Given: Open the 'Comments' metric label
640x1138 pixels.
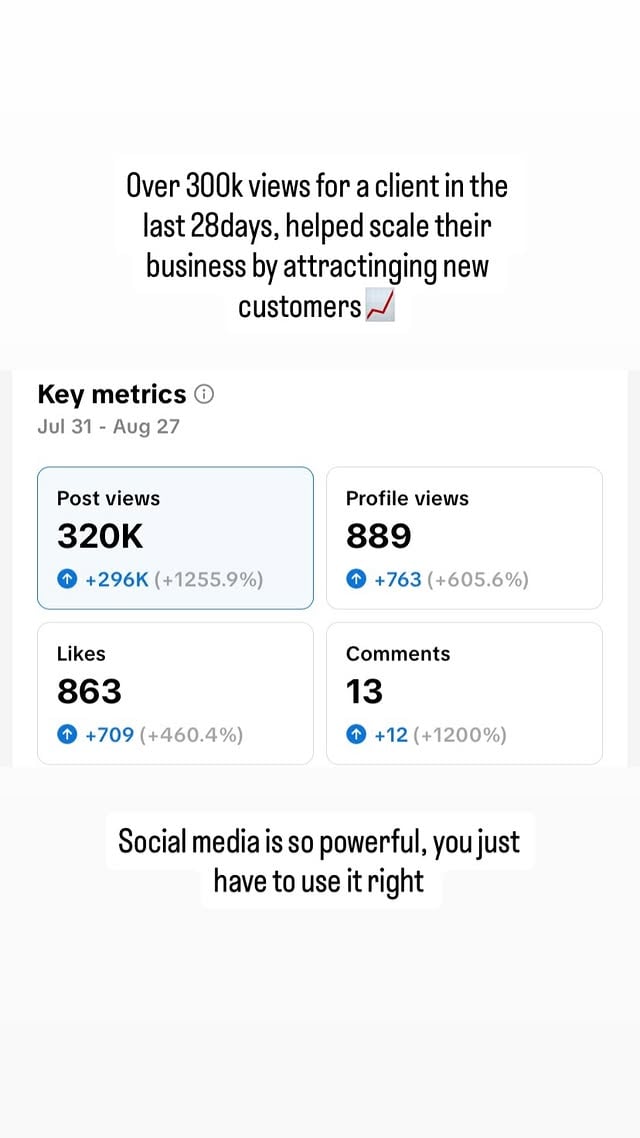Looking at the screenshot, I should click(398, 654).
